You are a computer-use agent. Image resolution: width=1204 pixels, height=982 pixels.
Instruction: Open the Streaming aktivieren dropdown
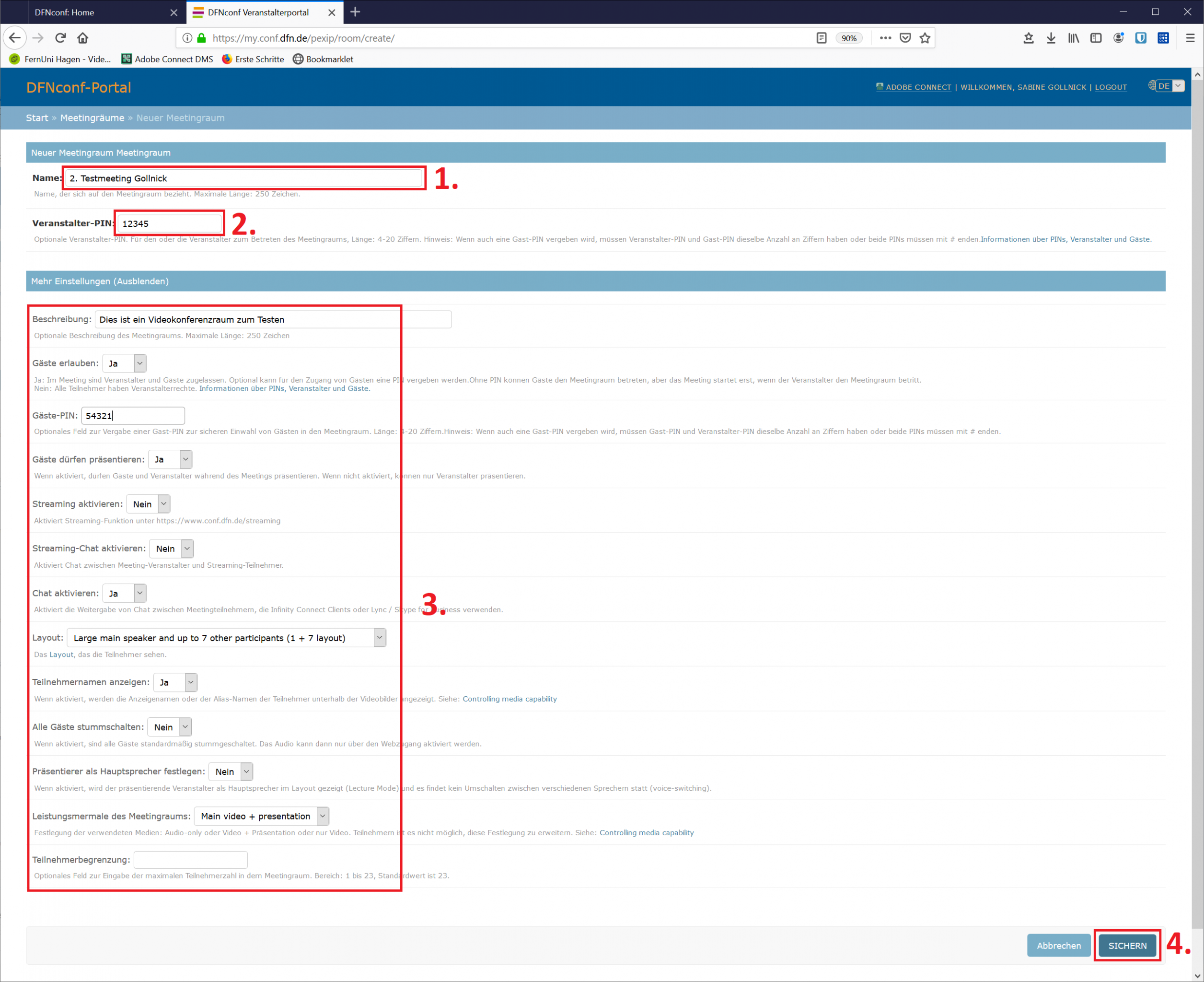[148, 504]
